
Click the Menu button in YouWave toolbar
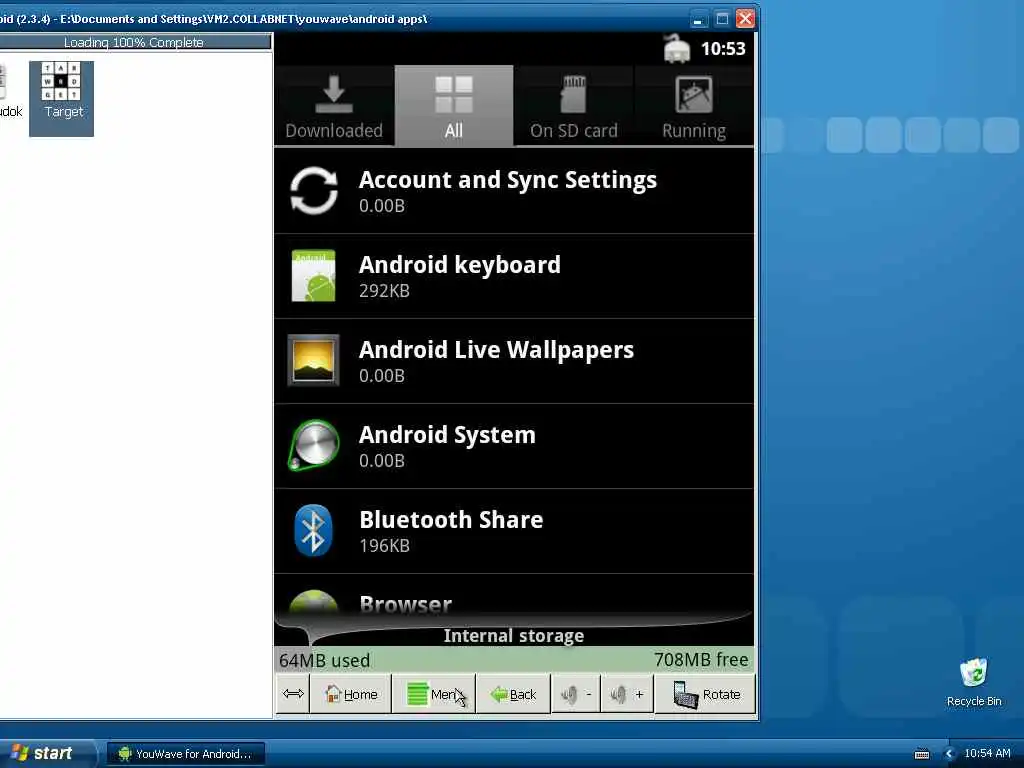tap(434, 694)
